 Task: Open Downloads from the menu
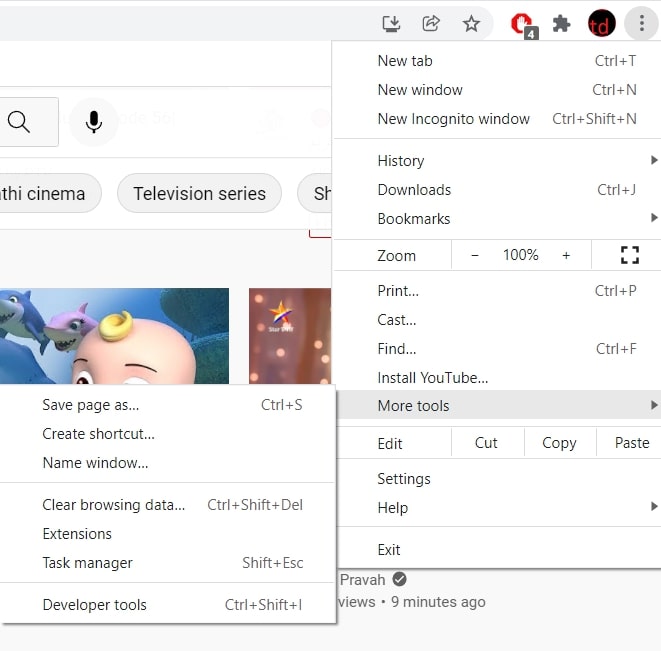pyautogui.click(x=497, y=190)
